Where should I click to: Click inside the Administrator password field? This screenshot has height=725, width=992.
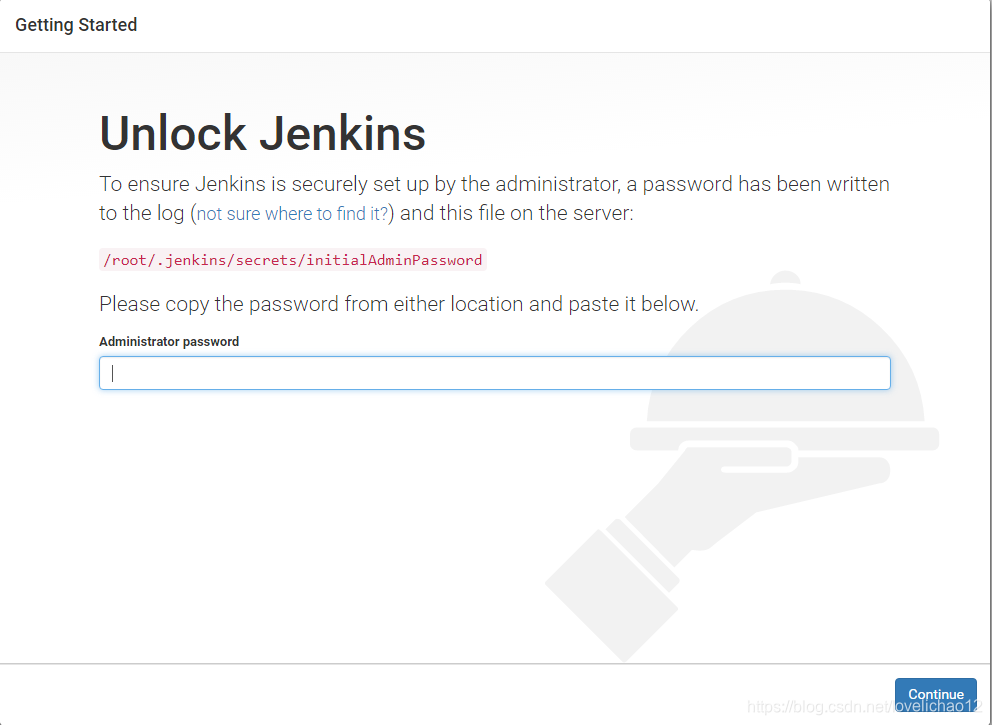pos(494,372)
